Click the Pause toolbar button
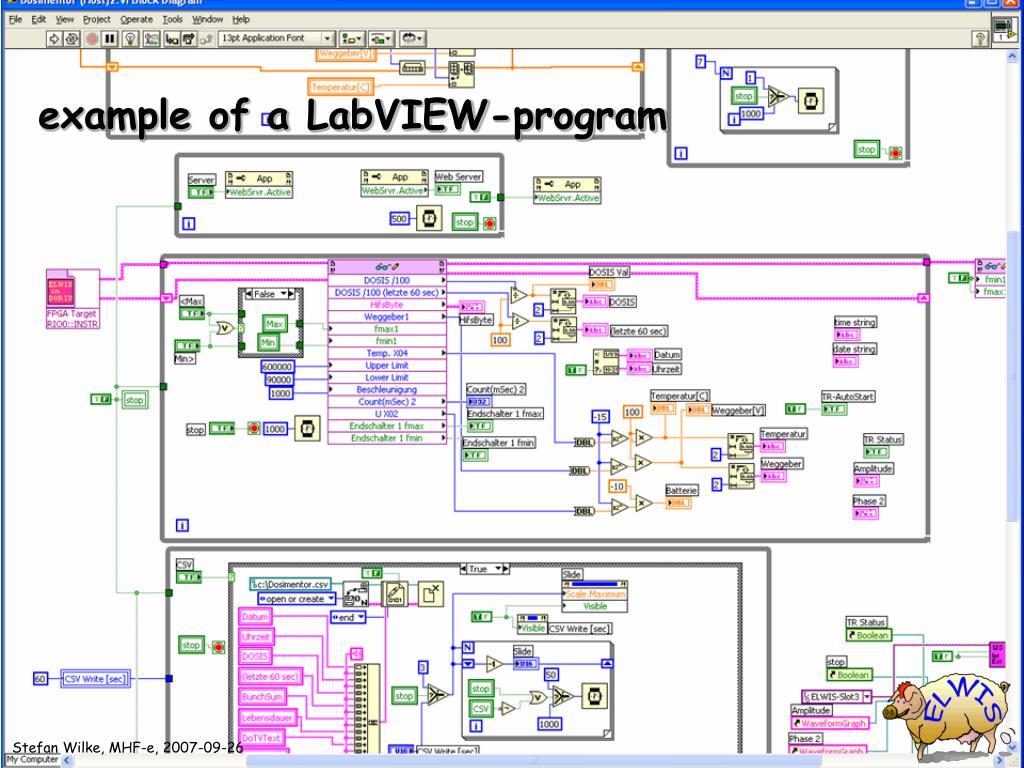Image resolution: width=1024 pixels, height=768 pixels. tap(109, 39)
